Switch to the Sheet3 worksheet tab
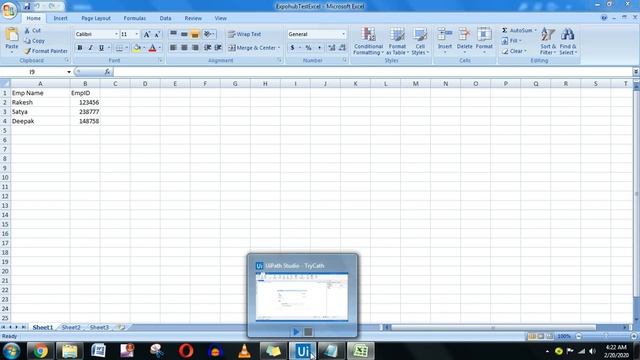Image resolution: width=640 pixels, height=360 pixels. (99, 327)
